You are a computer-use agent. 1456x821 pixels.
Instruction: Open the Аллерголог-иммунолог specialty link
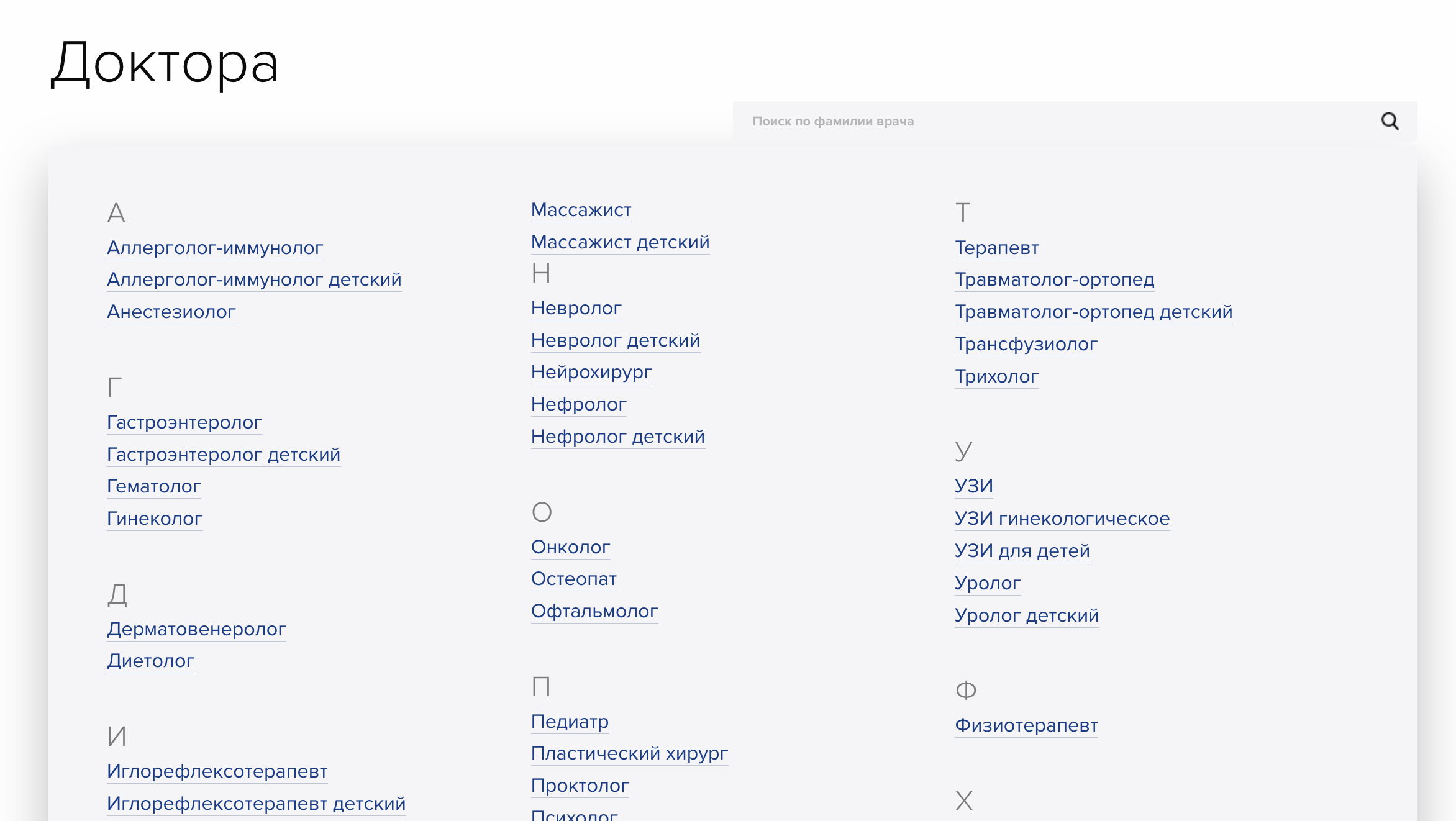pyautogui.click(x=215, y=248)
